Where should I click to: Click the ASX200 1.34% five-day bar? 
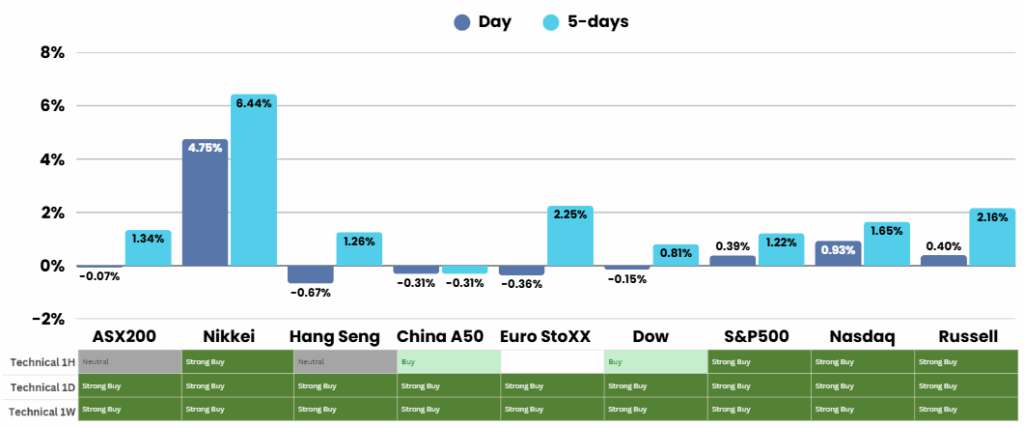click(x=148, y=248)
